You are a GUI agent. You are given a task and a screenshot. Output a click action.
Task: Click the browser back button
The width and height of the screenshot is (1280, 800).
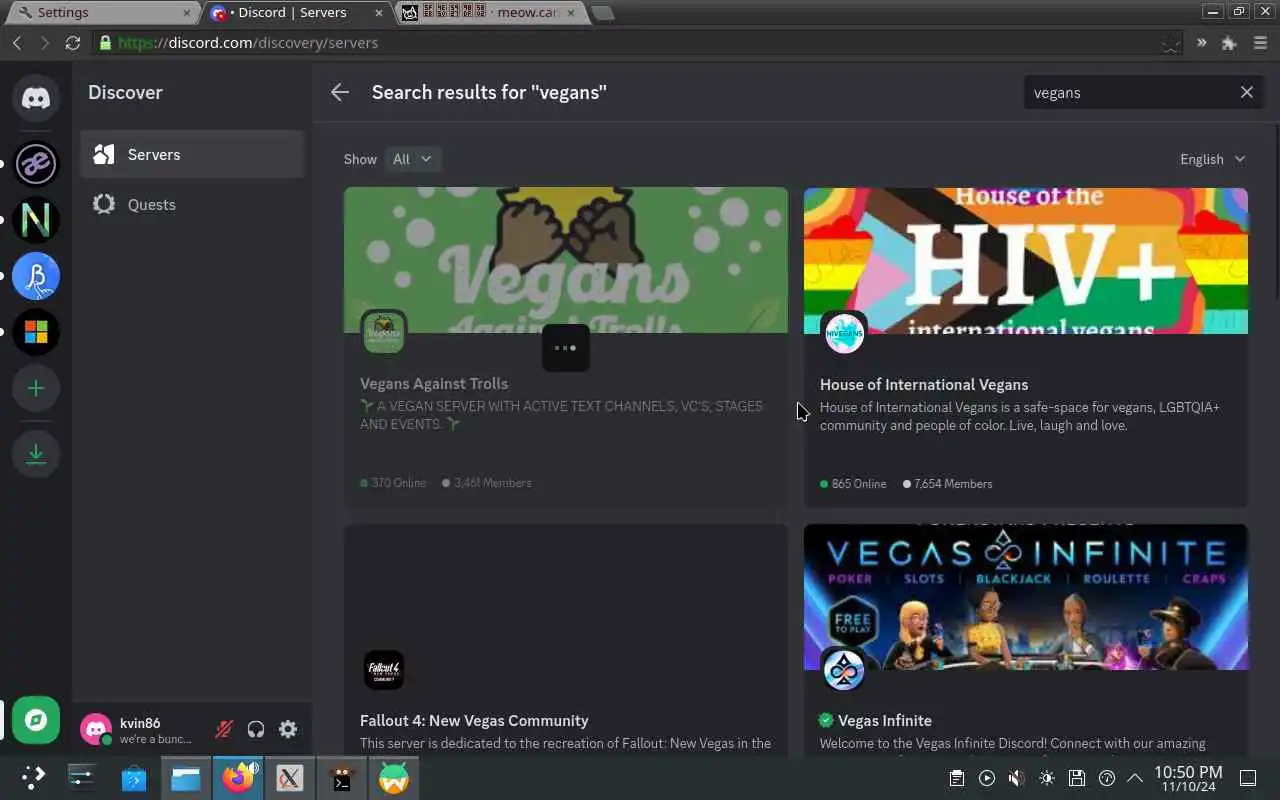click(17, 43)
